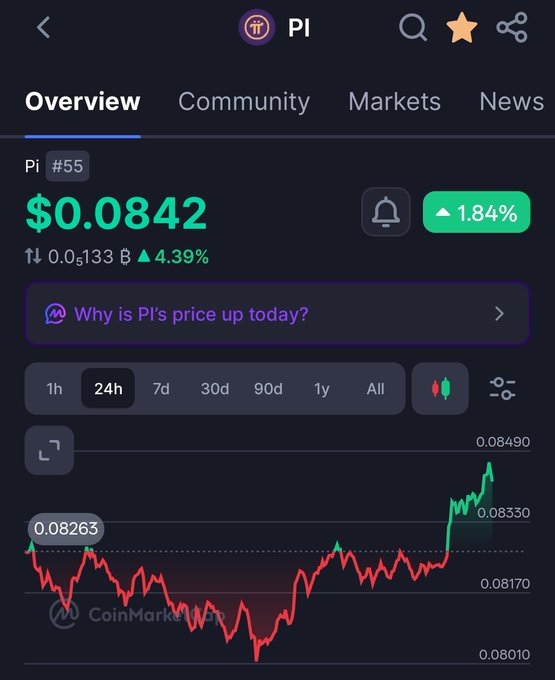Tap the 0.08010 axis label
Image resolution: width=555 pixels, height=680 pixels.
504,654
